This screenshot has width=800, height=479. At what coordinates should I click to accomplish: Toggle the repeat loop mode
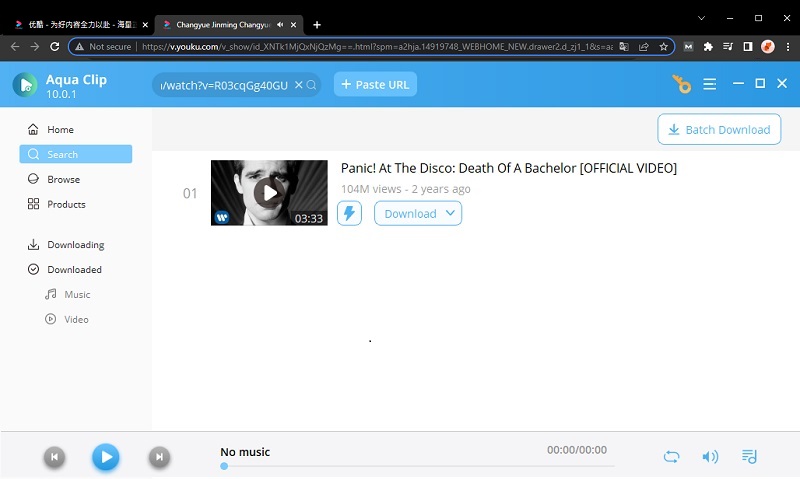coord(671,457)
